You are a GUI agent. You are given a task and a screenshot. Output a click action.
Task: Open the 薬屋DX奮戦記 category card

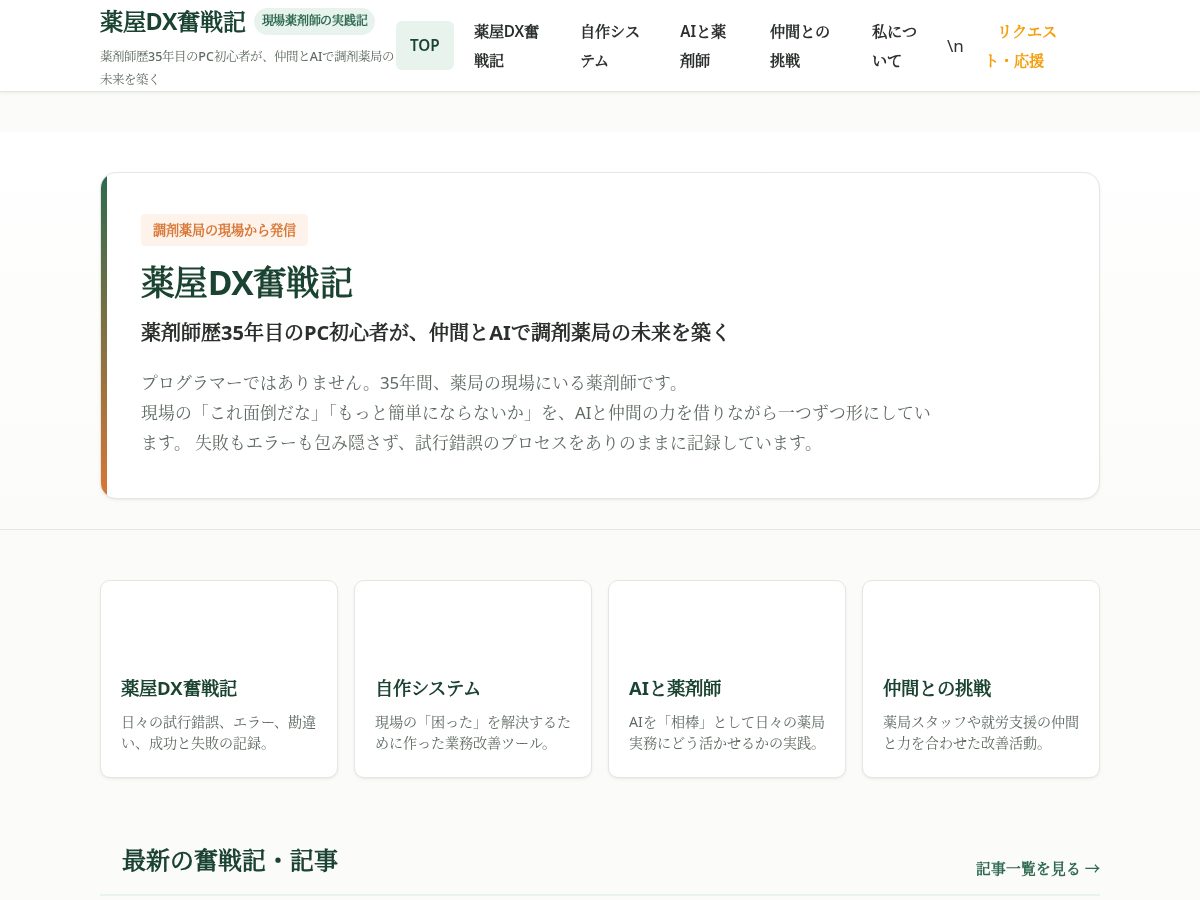(219, 679)
